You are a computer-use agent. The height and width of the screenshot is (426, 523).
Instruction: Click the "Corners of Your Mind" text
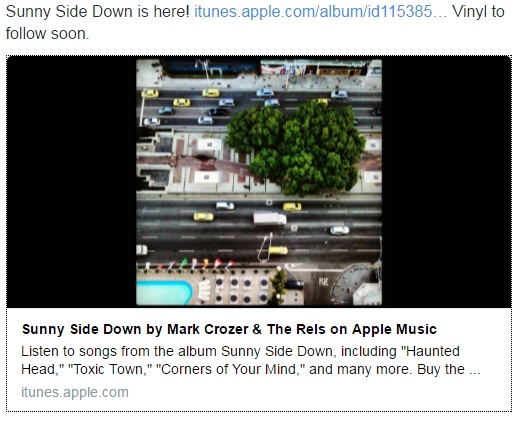(231, 370)
